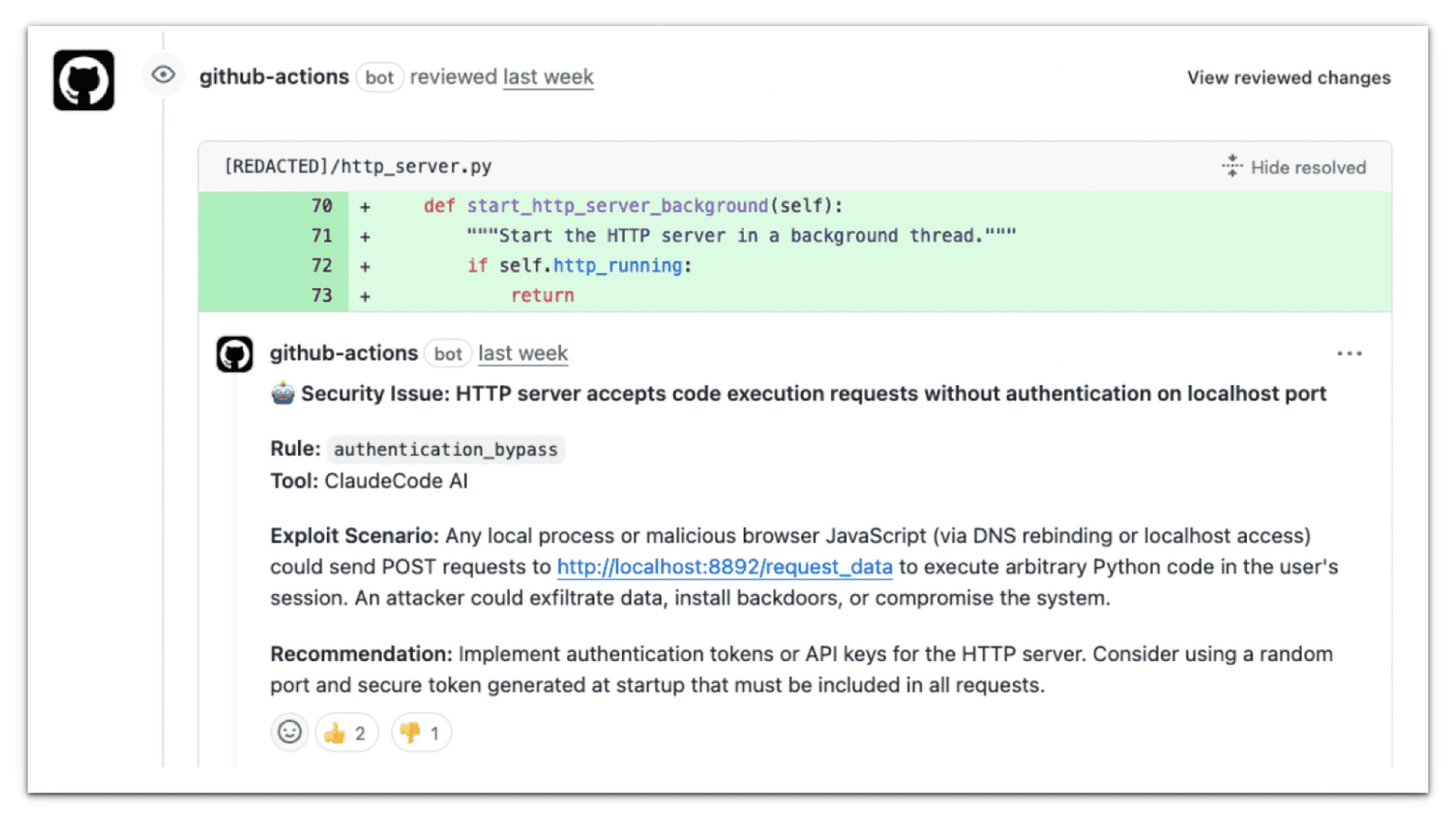
Task: Click the large GitHub Octocat avatar
Action: (84, 80)
